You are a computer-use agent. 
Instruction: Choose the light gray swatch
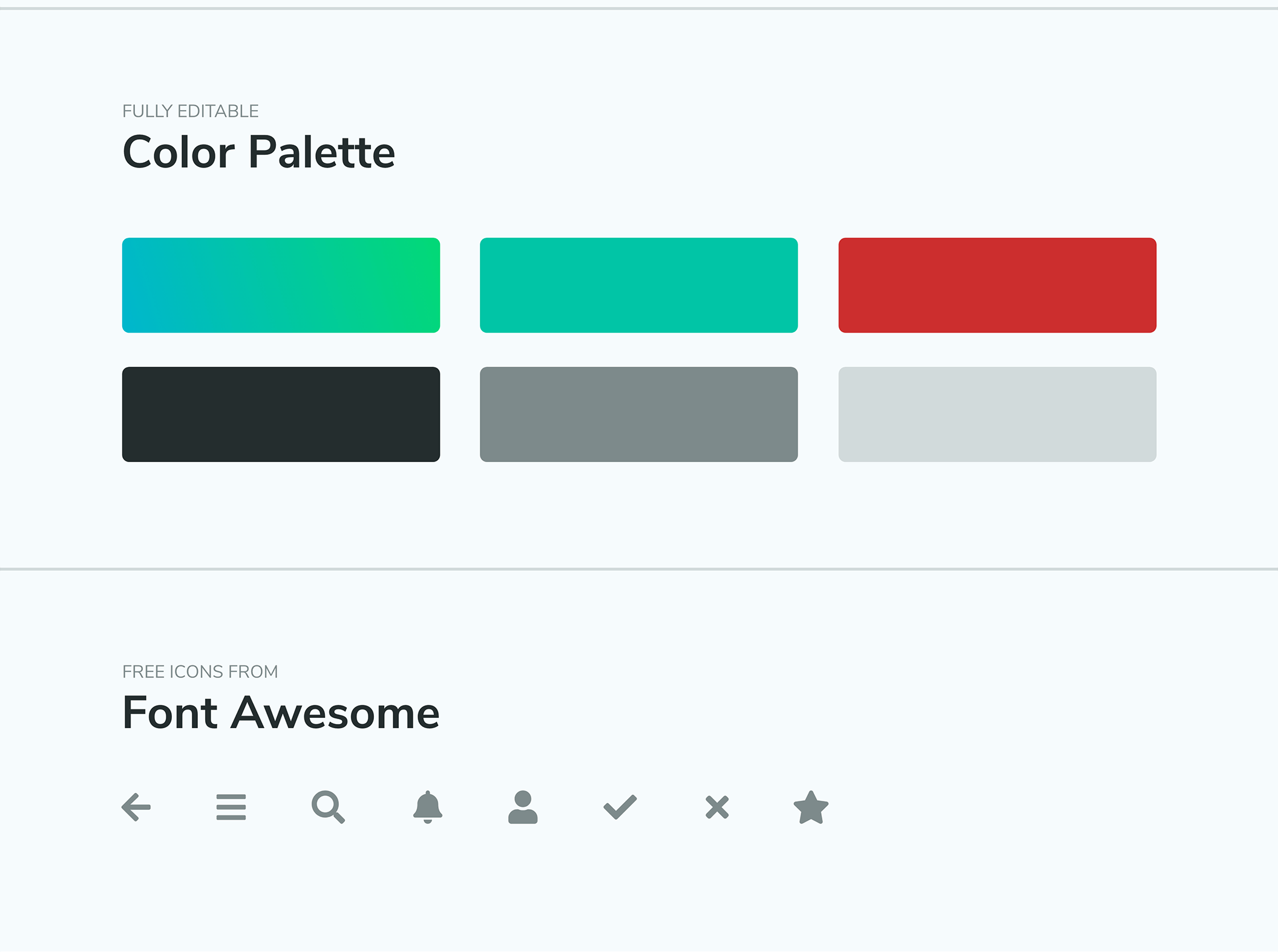tap(997, 414)
